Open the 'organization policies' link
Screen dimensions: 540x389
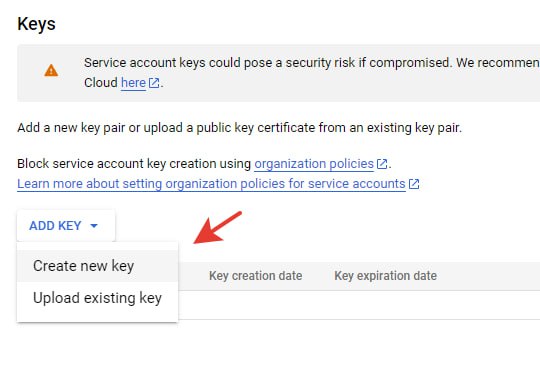314,164
